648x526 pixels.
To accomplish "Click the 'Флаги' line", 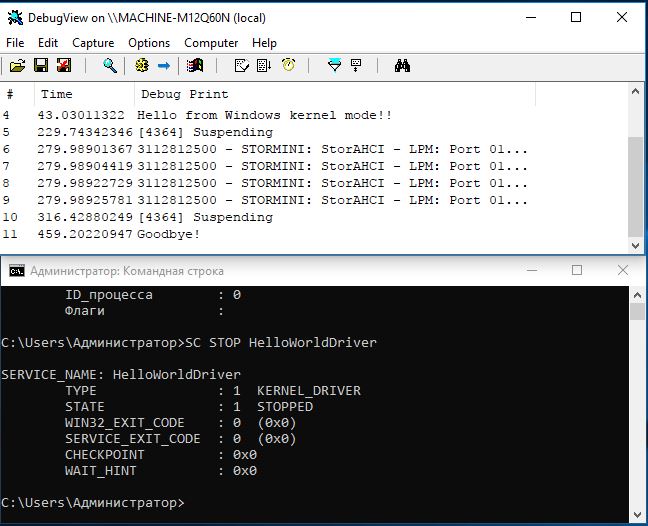I will [145, 310].
